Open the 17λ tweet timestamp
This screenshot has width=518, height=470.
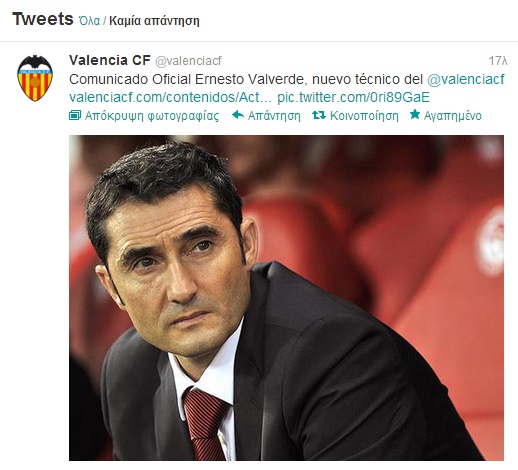[498, 61]
